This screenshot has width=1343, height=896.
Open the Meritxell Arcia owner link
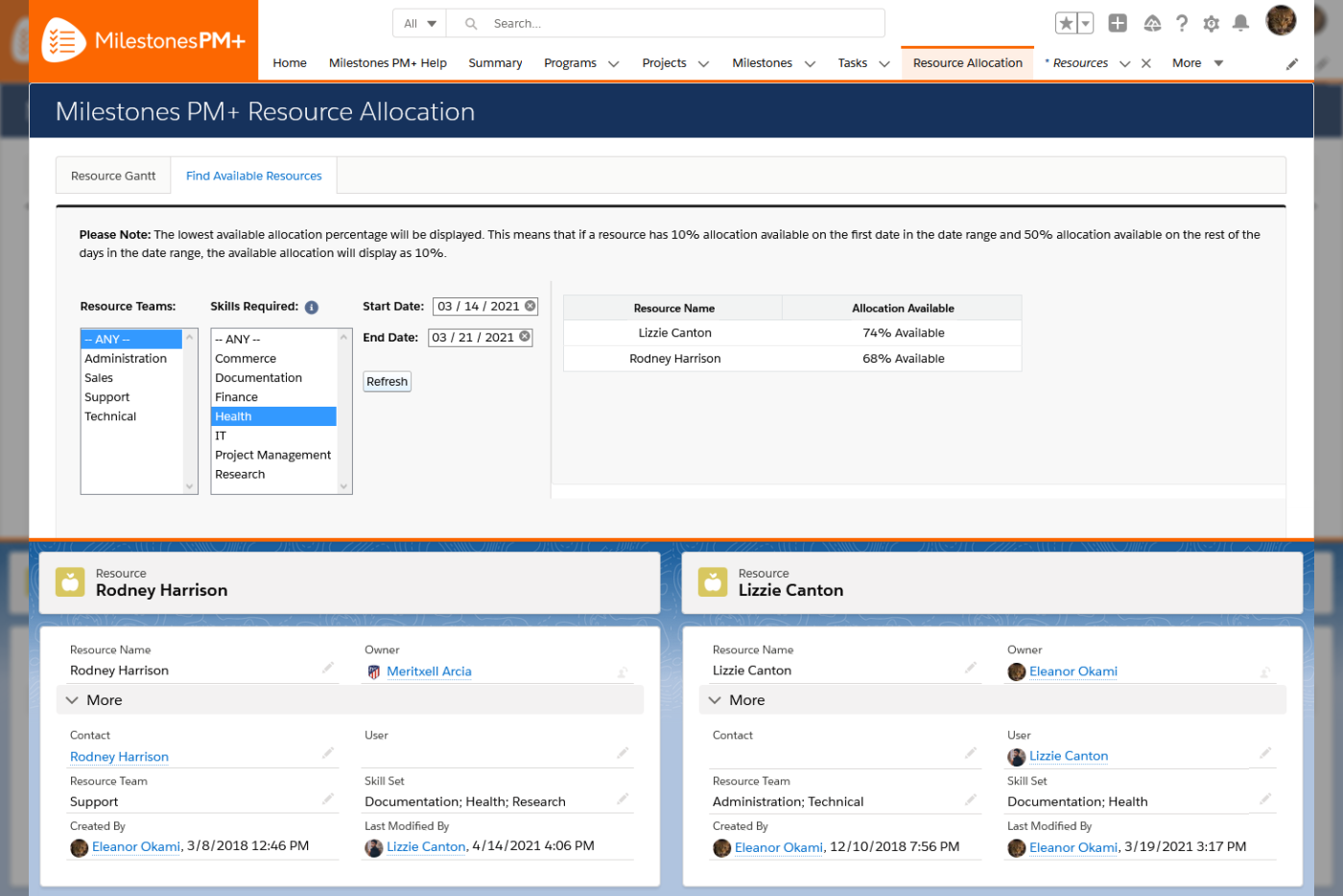pyautogui.click(x=428, y=671)
